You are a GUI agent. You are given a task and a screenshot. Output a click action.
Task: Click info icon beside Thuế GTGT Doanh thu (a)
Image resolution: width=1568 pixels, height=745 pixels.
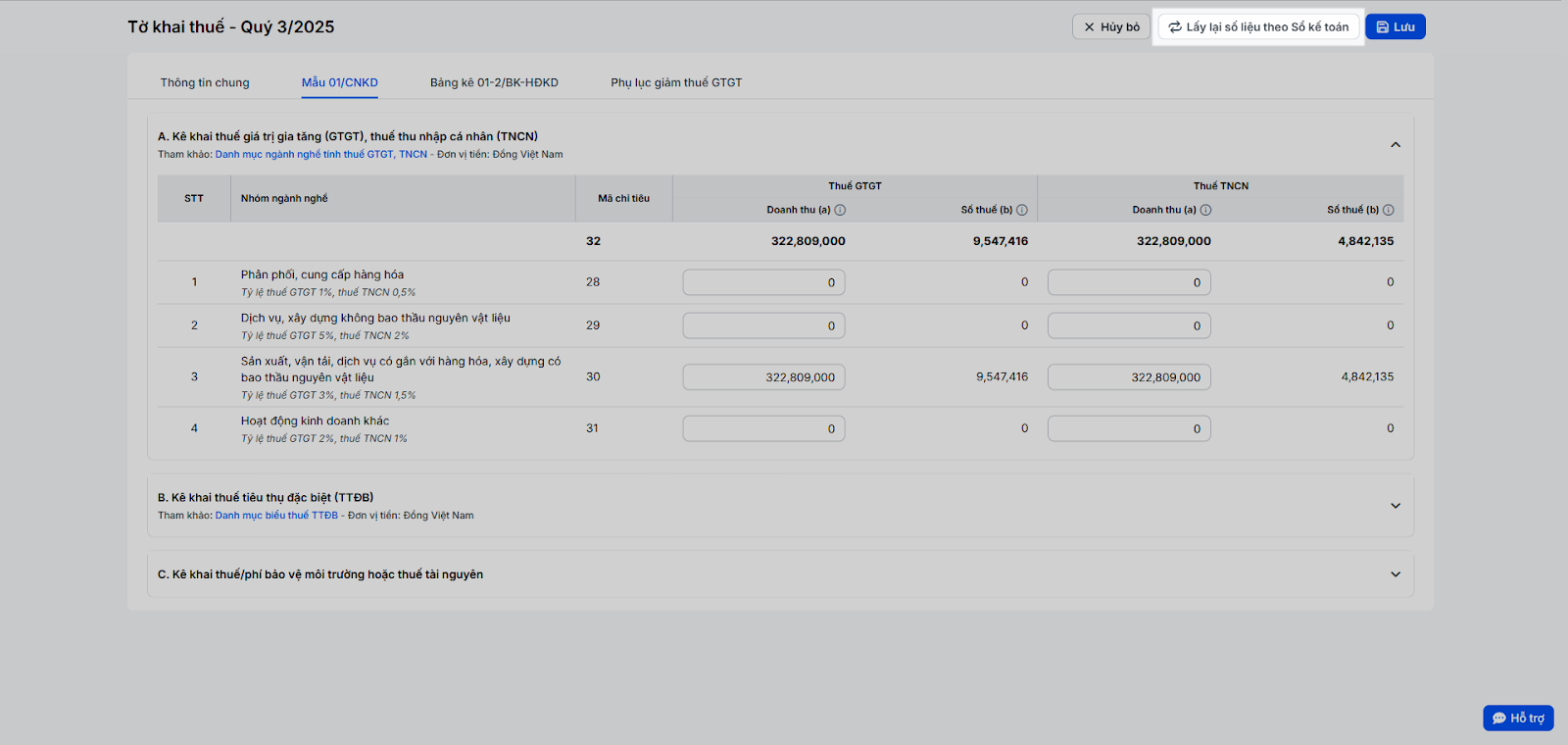[840, 210]
